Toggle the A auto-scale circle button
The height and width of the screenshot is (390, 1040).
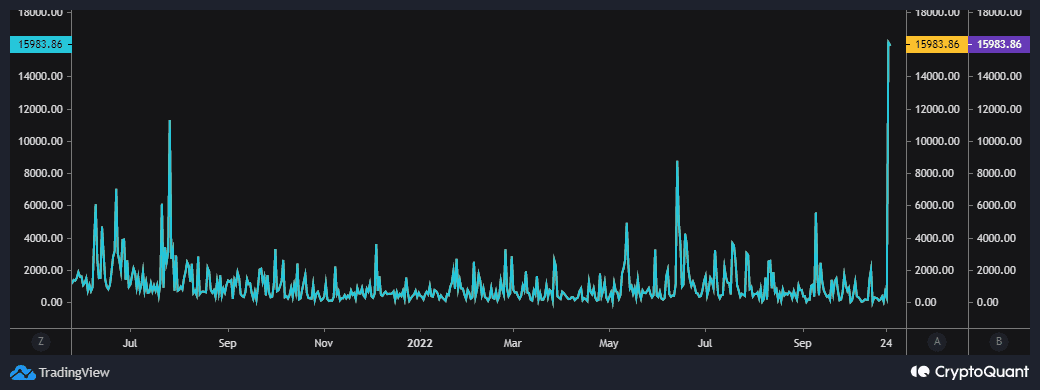coord(937,342)
